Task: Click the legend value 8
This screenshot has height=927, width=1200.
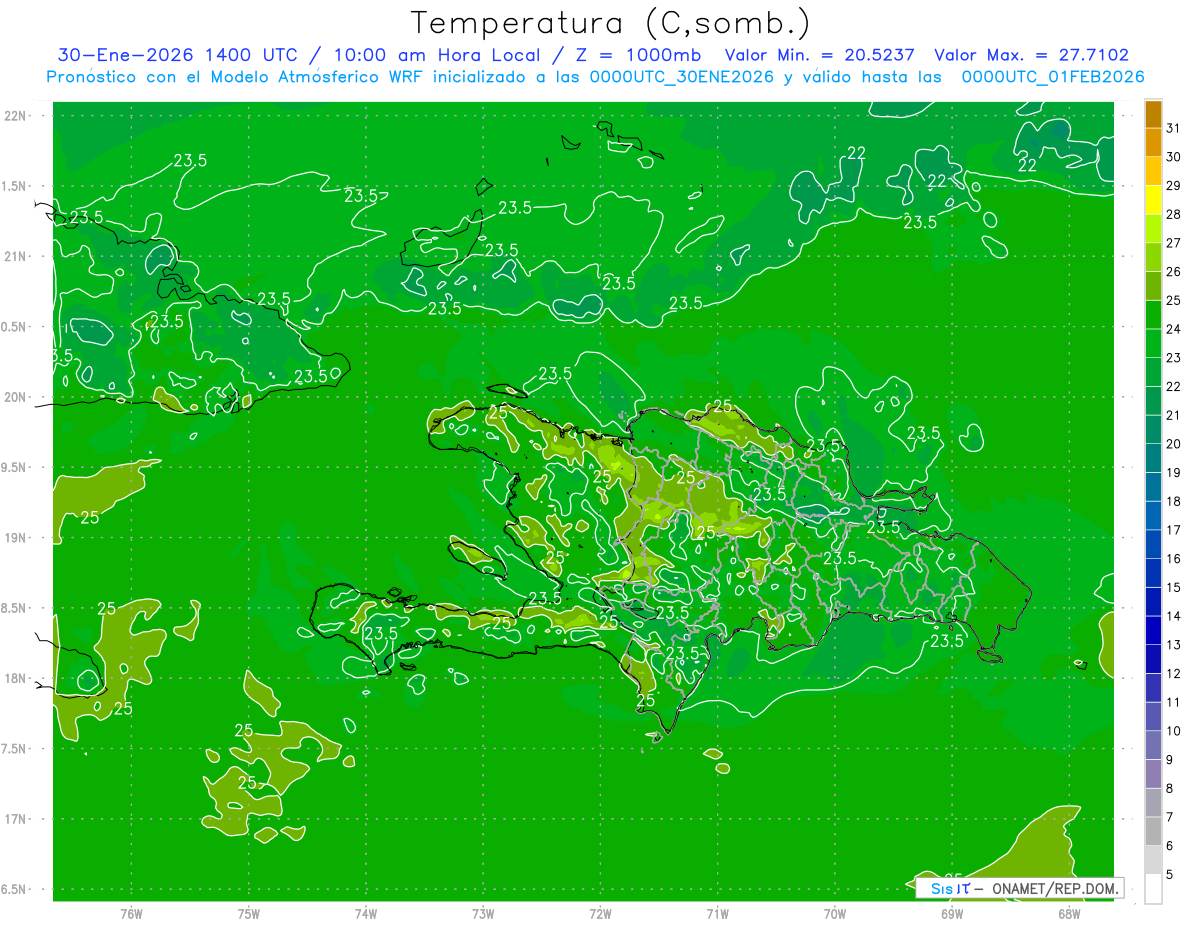Action: pos(1170,788)
